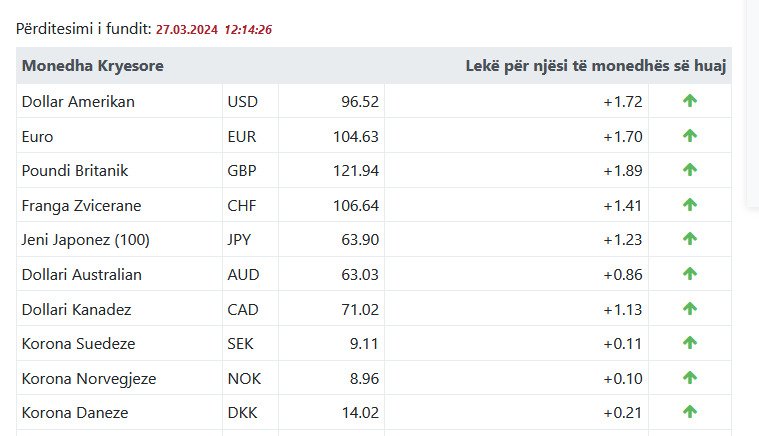
Task: Click the Dollari Australian trend arrow icon
Action: pos(689,274)
